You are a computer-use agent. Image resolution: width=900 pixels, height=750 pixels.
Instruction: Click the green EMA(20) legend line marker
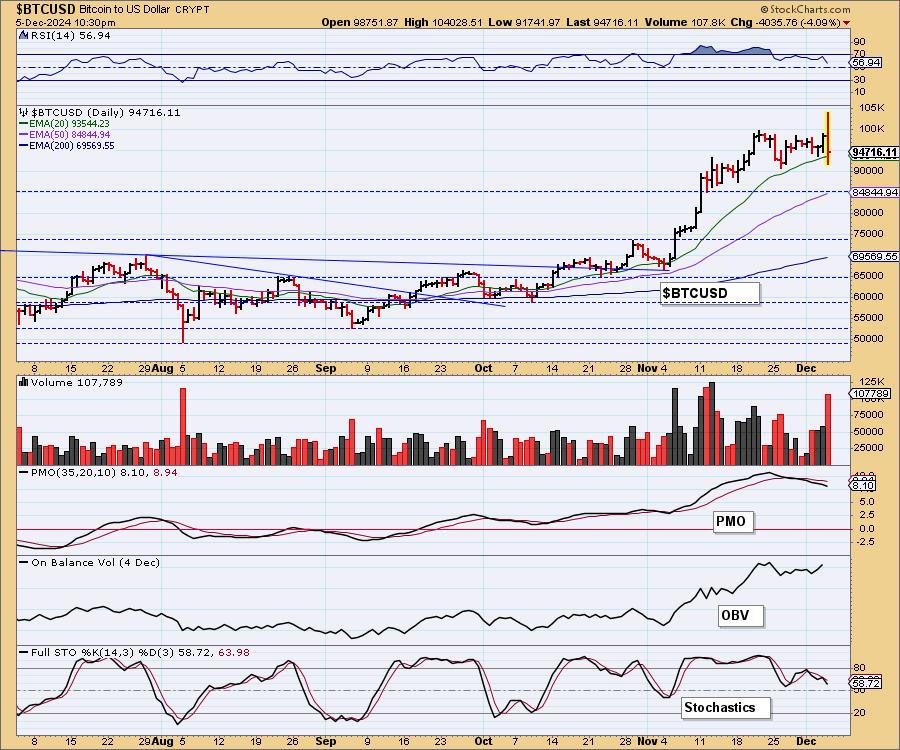point(24,123)
